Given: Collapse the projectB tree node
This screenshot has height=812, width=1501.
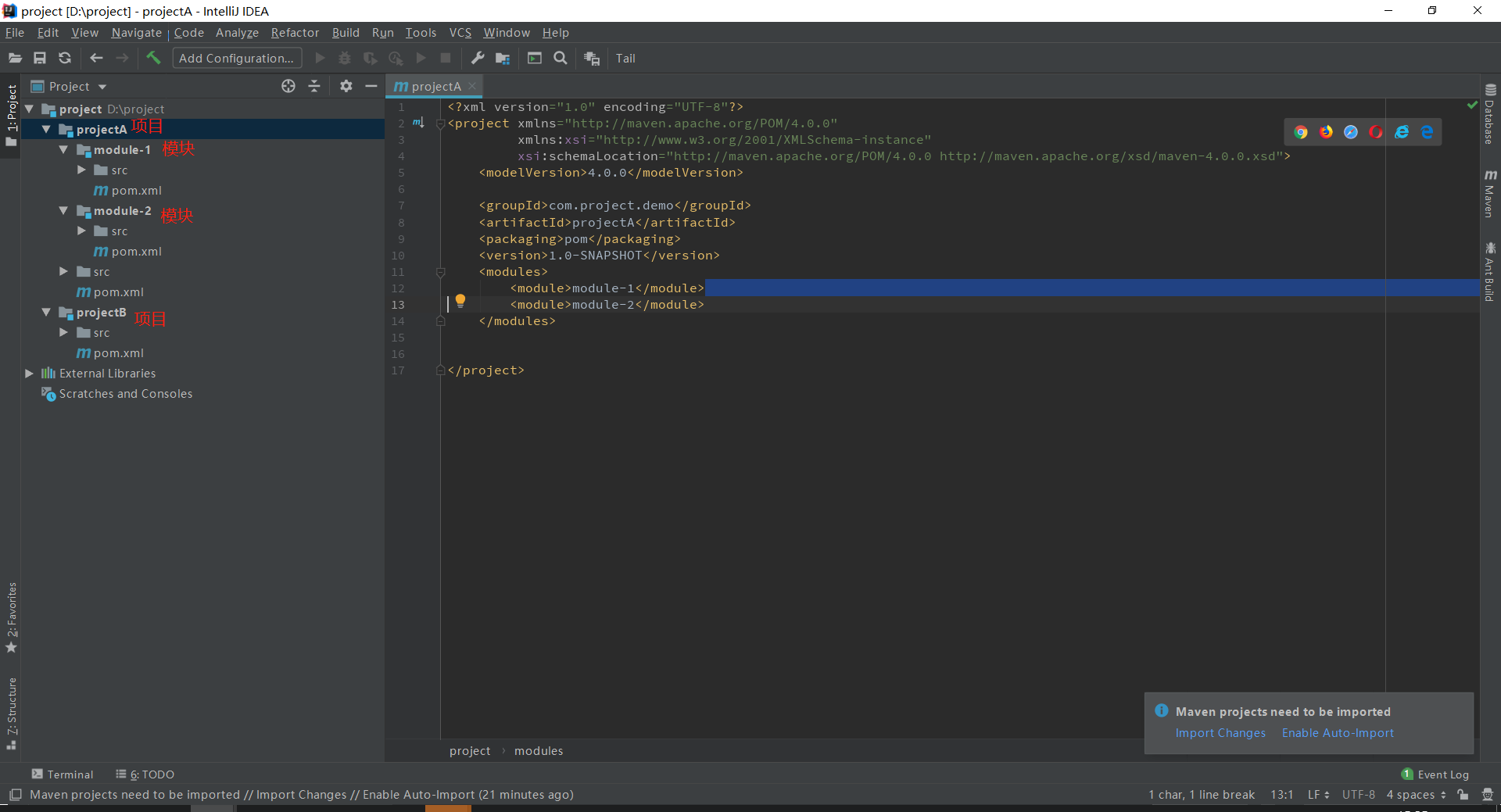Looking at the screenshot, I should 46,312.
